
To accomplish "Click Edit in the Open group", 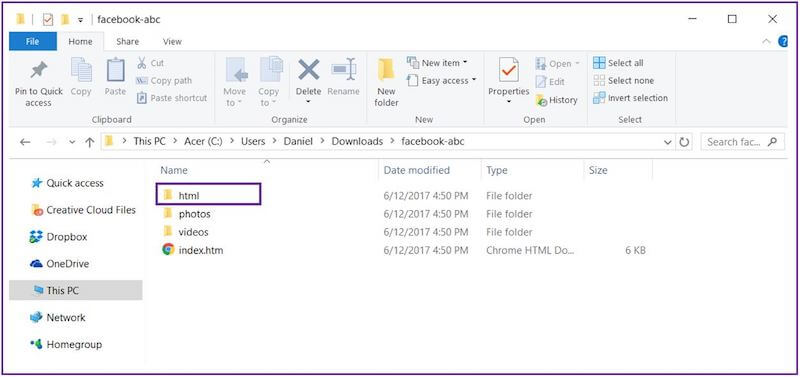I will (550, 82).
